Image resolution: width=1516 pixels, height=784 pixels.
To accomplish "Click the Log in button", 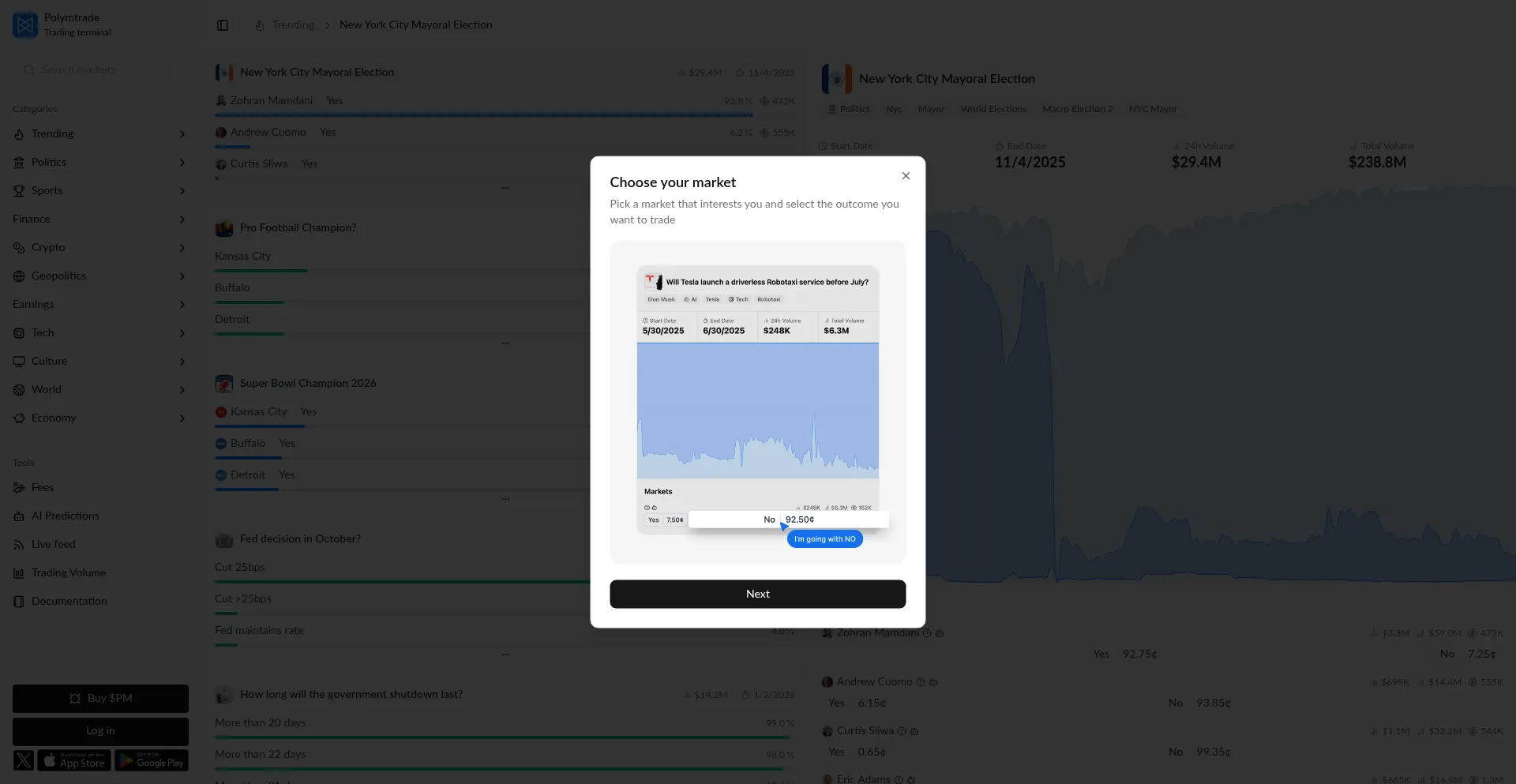I will click(100, 731).
